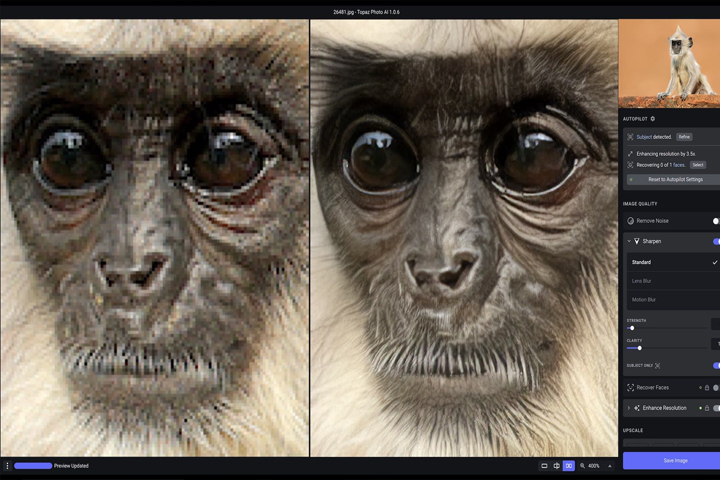
Task: Click the preview progress bar
Action: click(x=33, y=466)
